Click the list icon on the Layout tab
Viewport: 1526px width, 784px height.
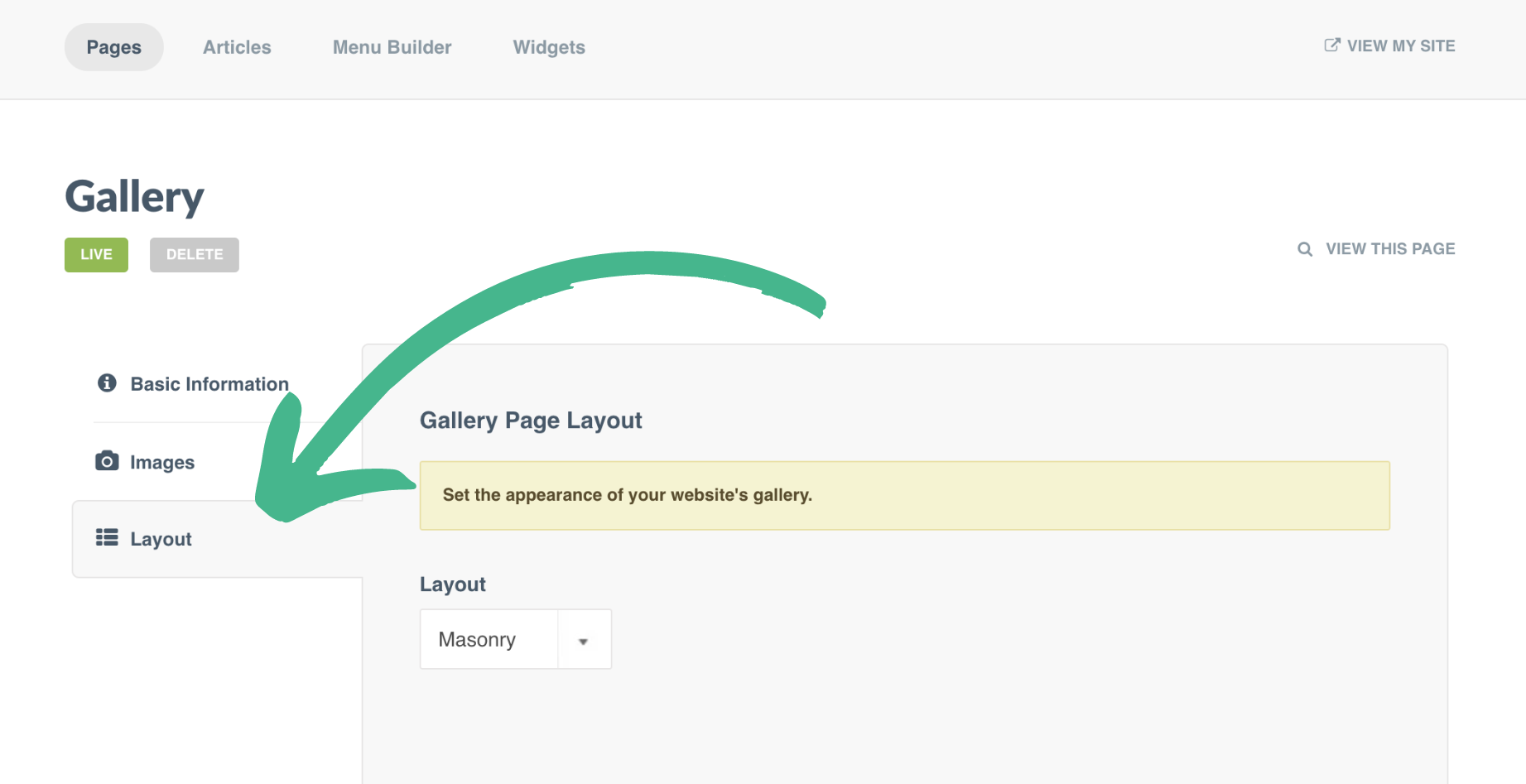(106, 537)
